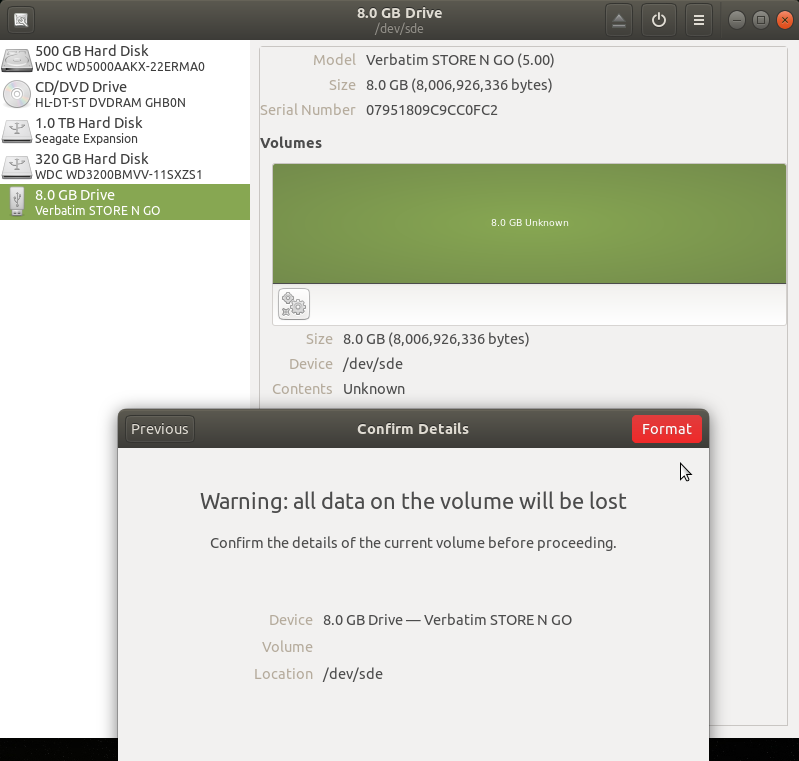Screen dimensions: 799x761
Task: Click the 500 GB hard disk icon
Action: (x=17, y=59)
